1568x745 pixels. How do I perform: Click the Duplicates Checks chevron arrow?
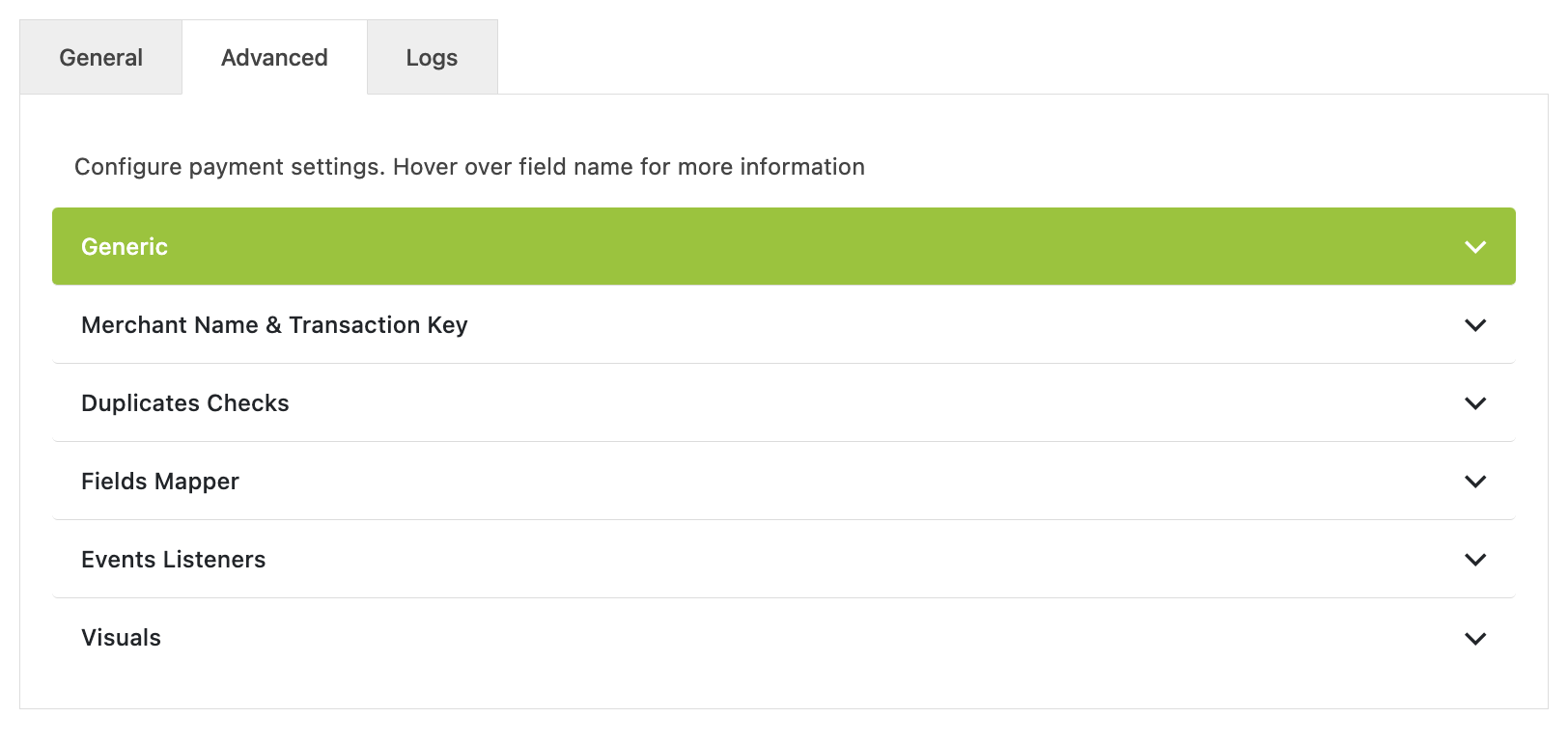[1474, 403]
